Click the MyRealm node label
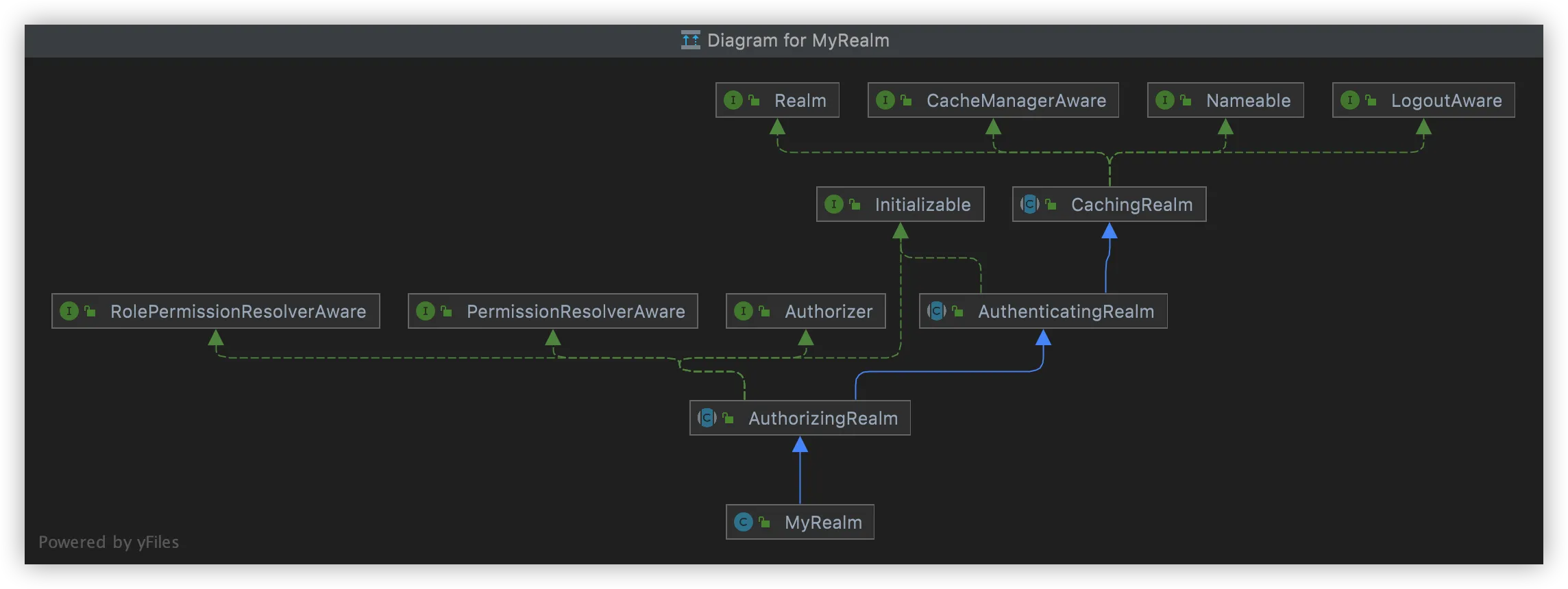This screenshot has height=589, width=1568. 823,523
